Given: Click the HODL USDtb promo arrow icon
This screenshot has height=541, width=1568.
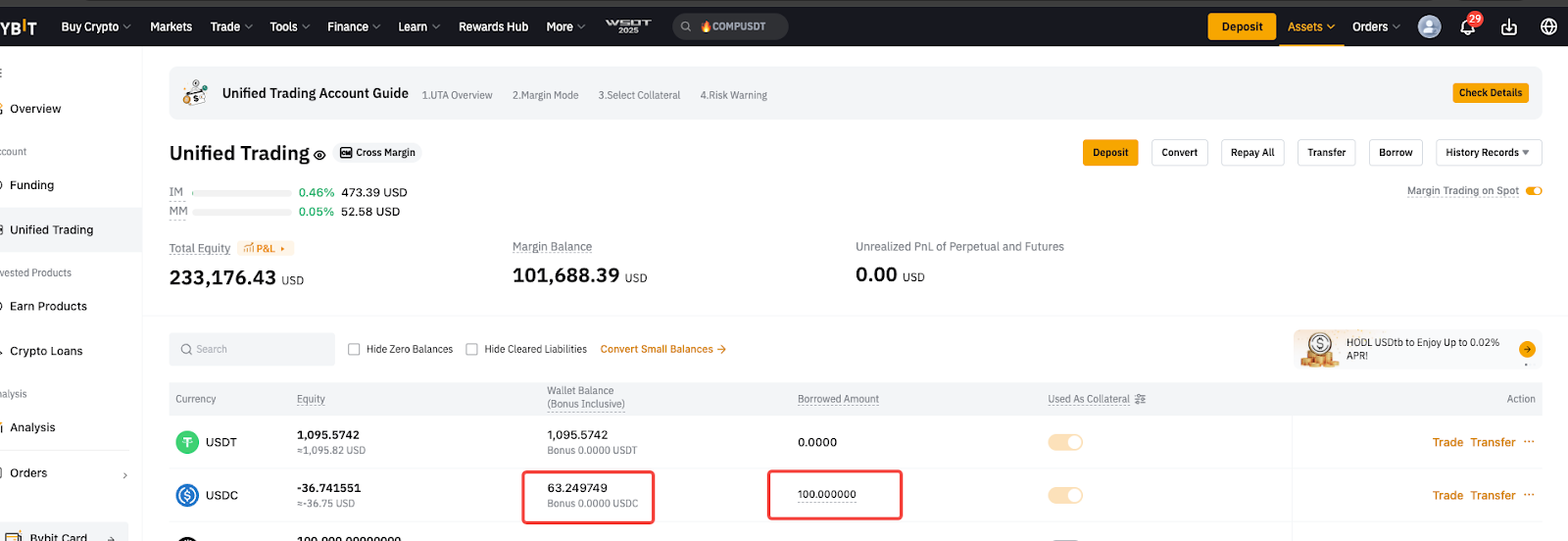Looking at the screenshot, I should coord(1526,350).
